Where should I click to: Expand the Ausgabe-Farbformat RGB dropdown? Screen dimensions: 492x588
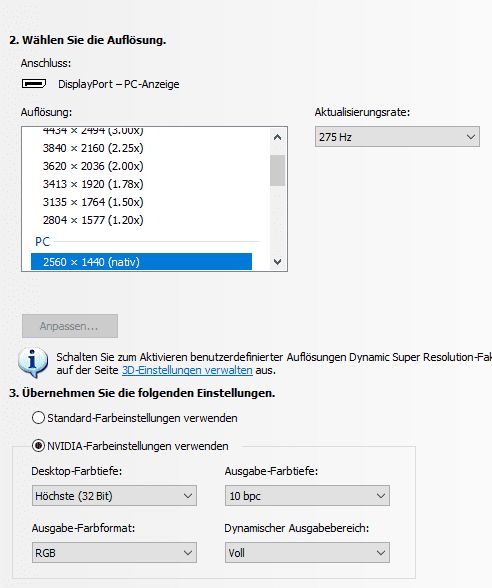click(x=114, y=552)
